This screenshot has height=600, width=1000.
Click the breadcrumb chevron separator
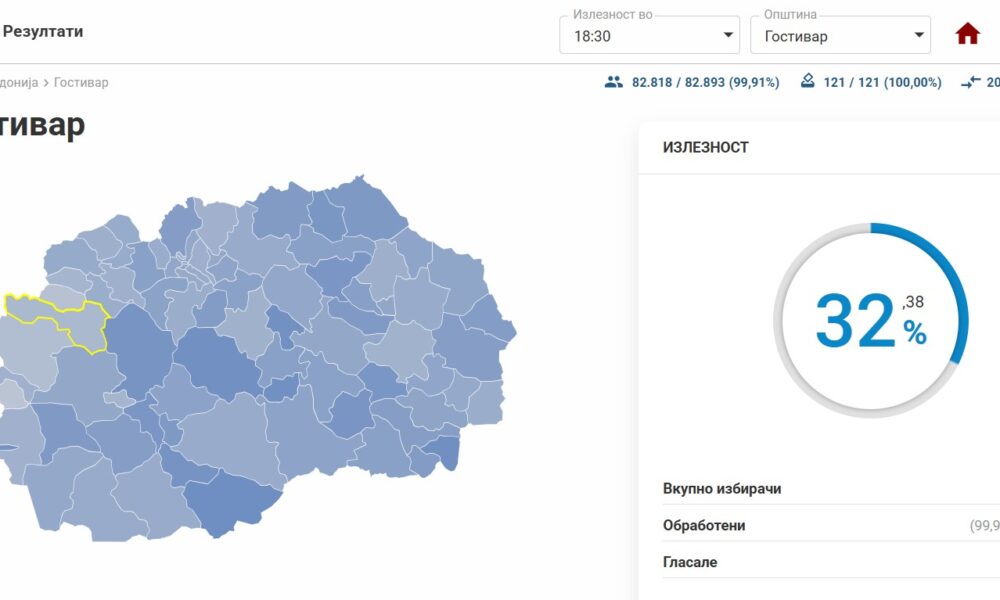click(46, 83)
